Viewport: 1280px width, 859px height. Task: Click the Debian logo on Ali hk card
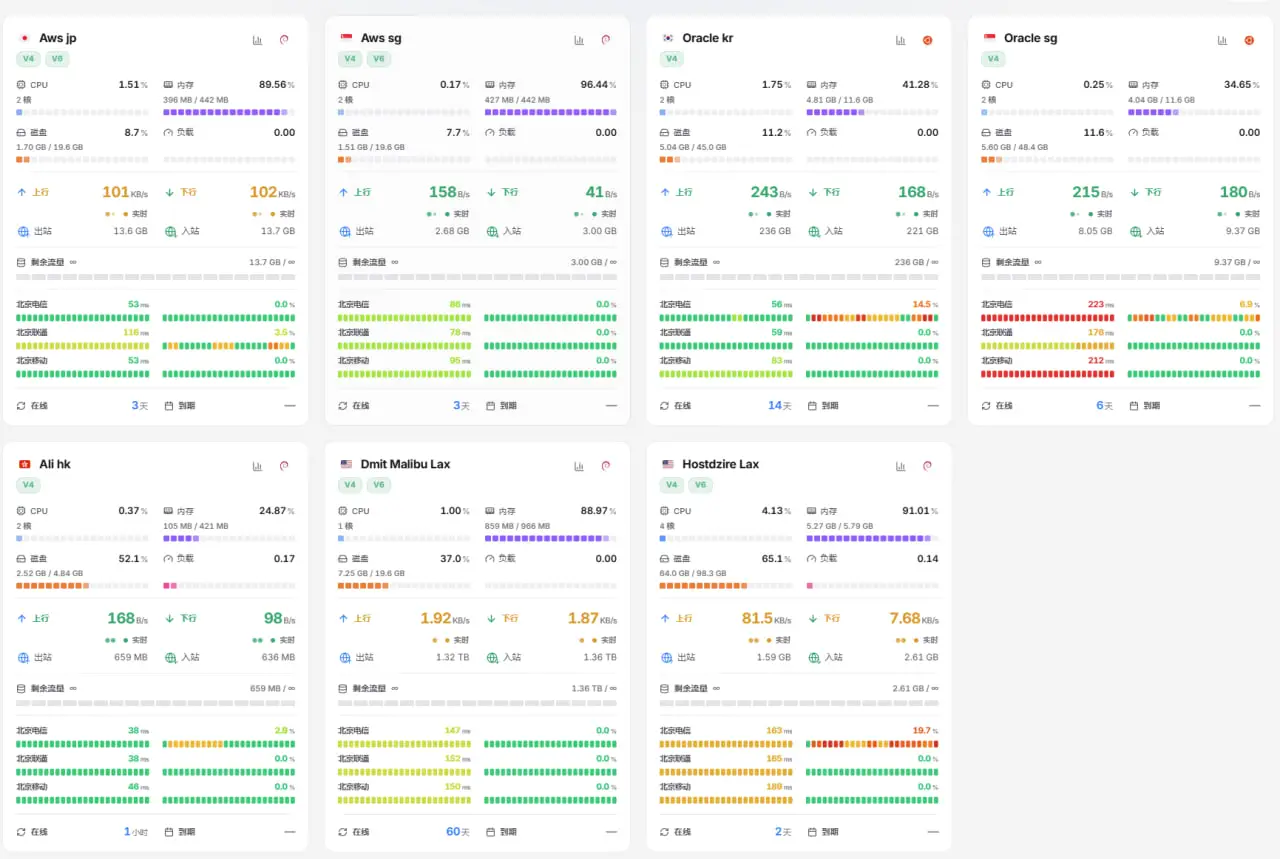pos(284,466)
